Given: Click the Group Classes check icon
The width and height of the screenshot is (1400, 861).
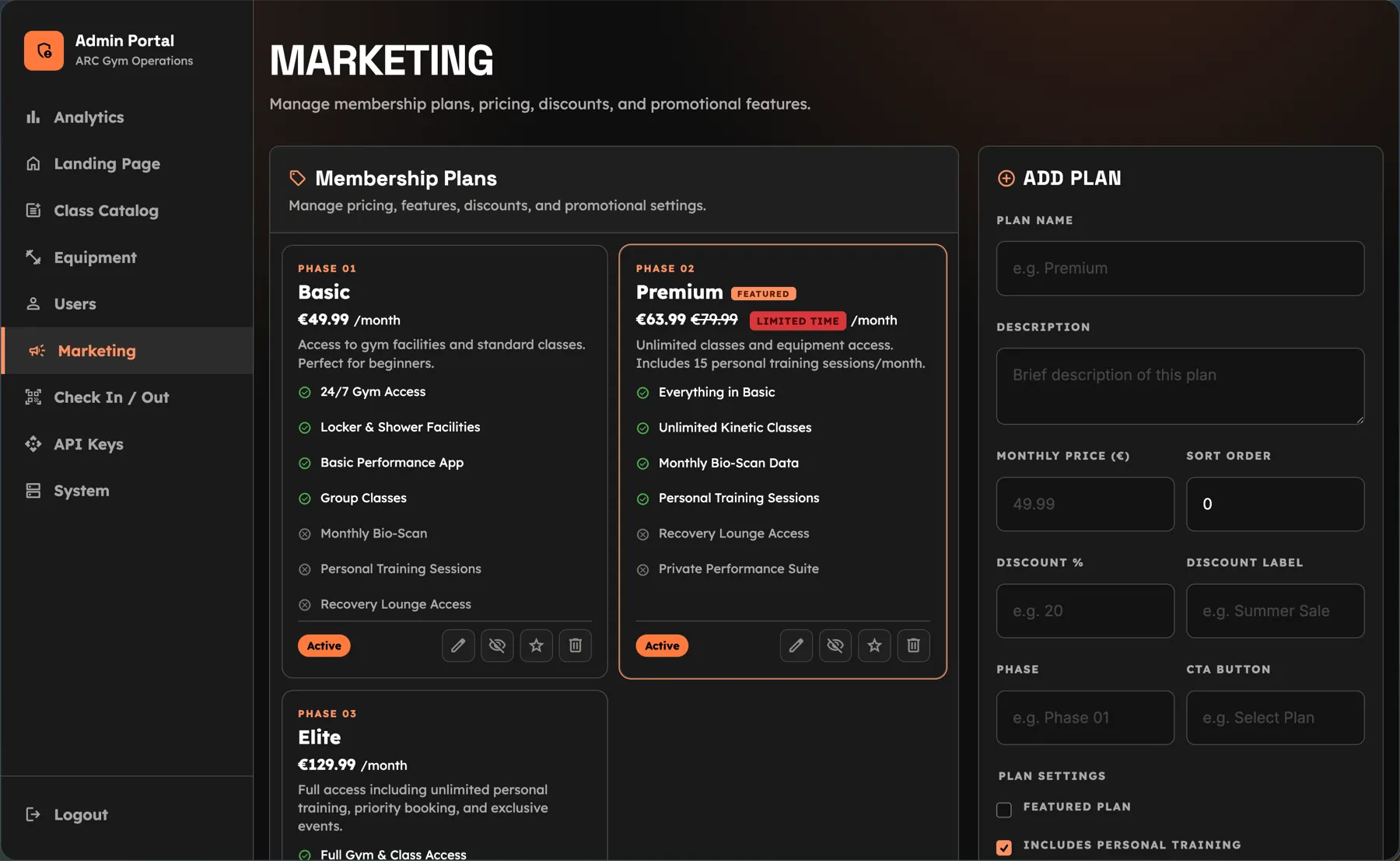Looking at the screenshot, I should pyautogui.click(x=305, y=499).
